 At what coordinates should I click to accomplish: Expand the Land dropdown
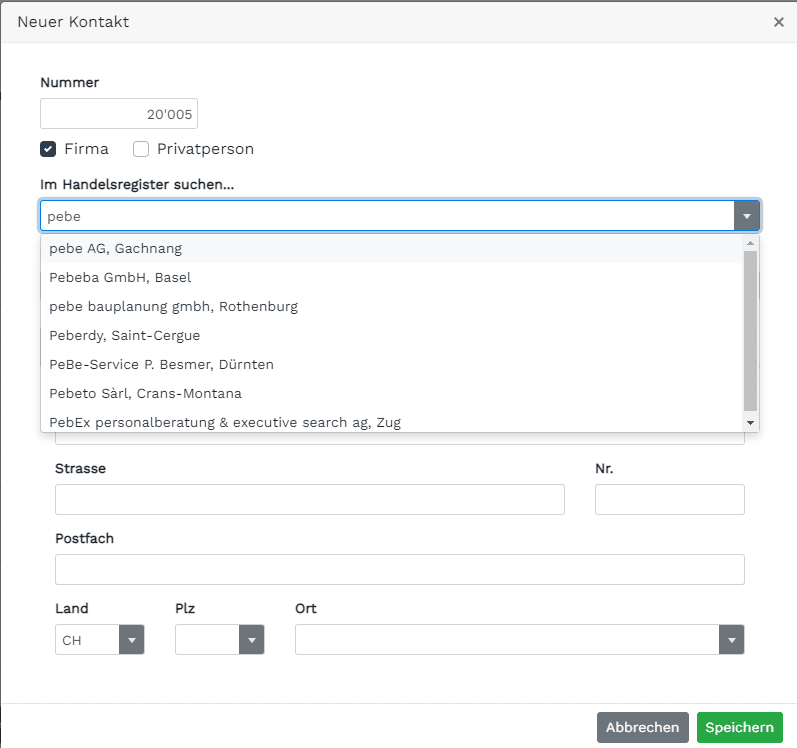point(132,640)
